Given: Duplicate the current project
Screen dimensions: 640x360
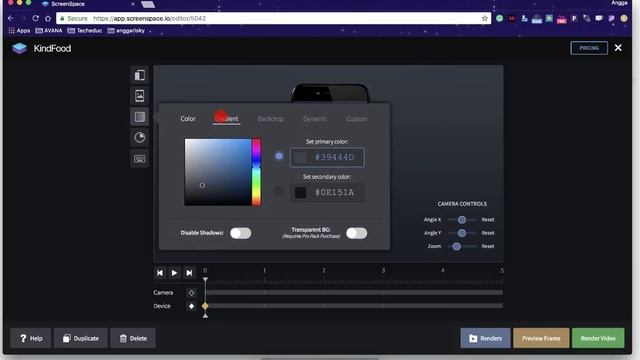Looking at the screenshot, I should click(81, 338).
